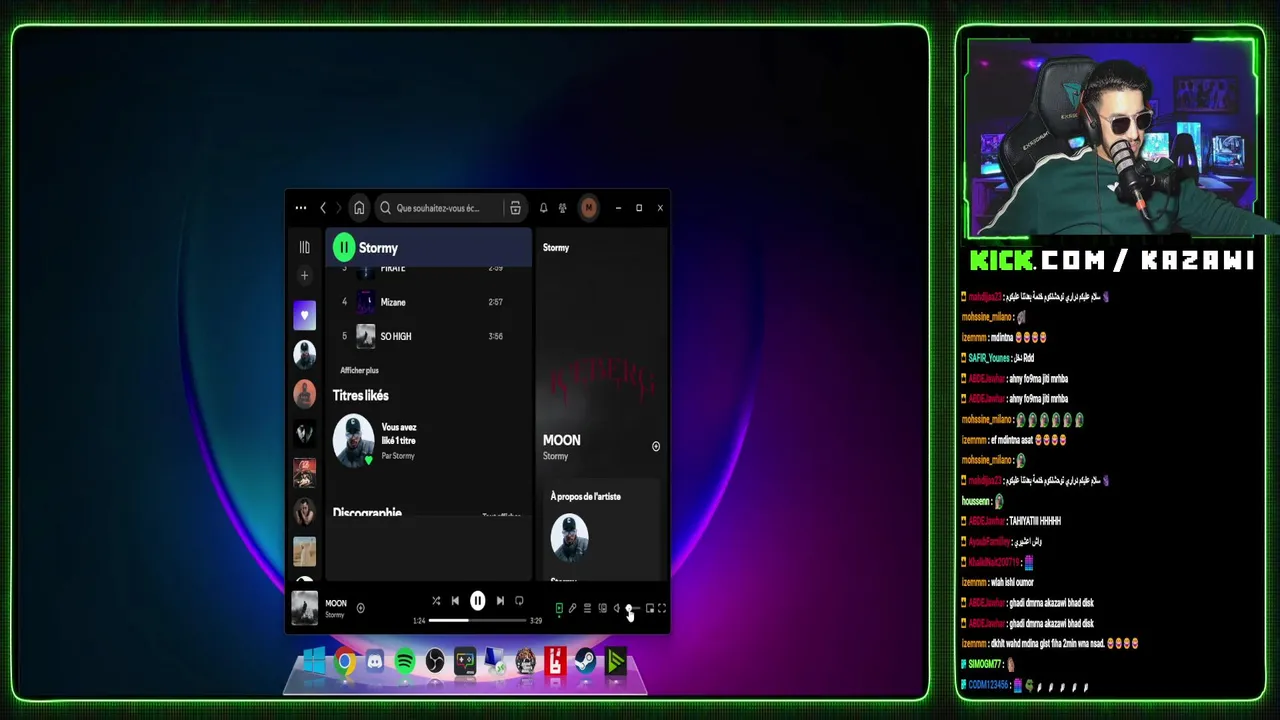Pause playback with green Stormy button

(344, 247)
